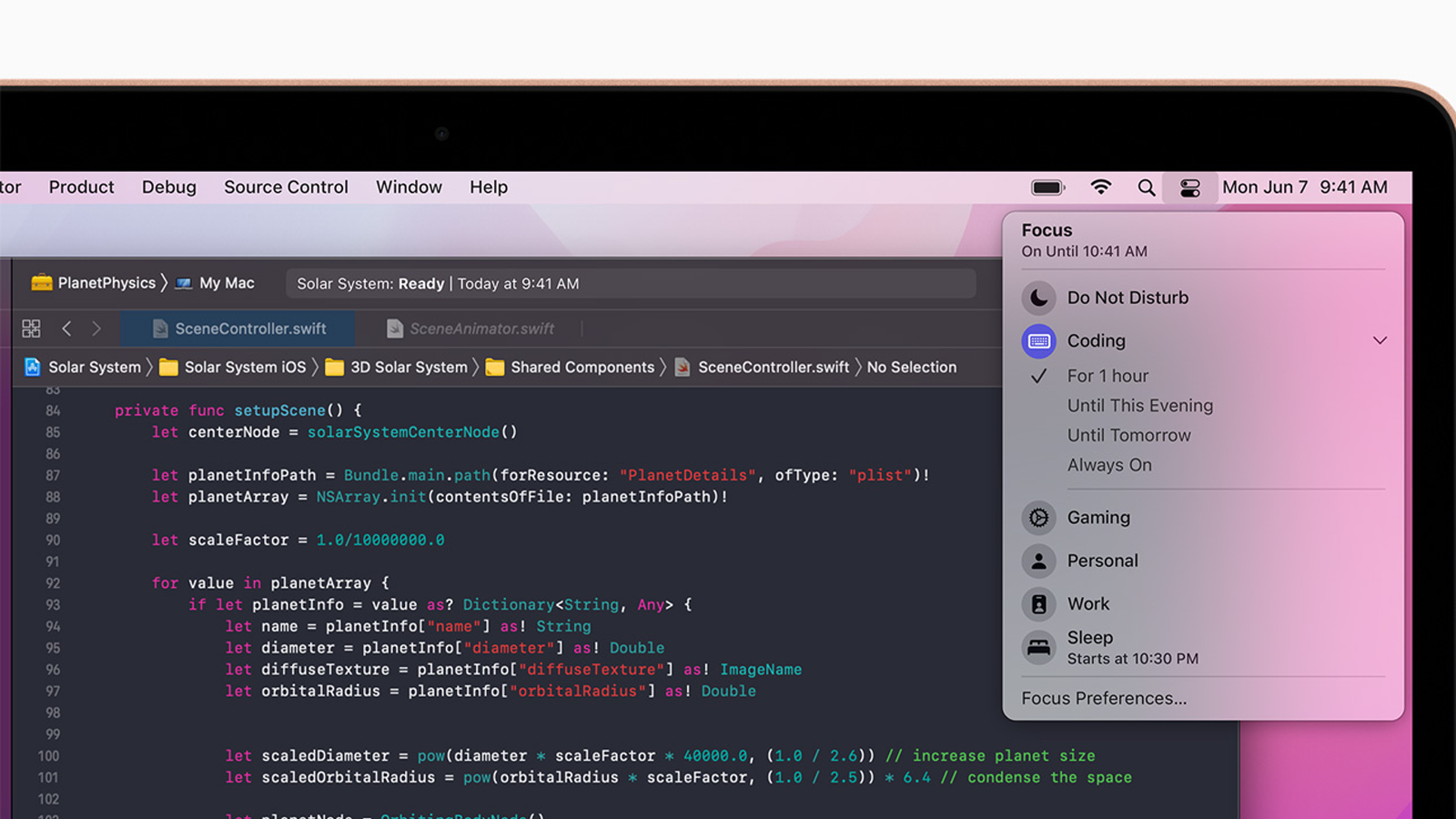Viewport: 1456px width, 819px height.
Task: Select For 1 hour duration
Action: [x=1107, y=376]
